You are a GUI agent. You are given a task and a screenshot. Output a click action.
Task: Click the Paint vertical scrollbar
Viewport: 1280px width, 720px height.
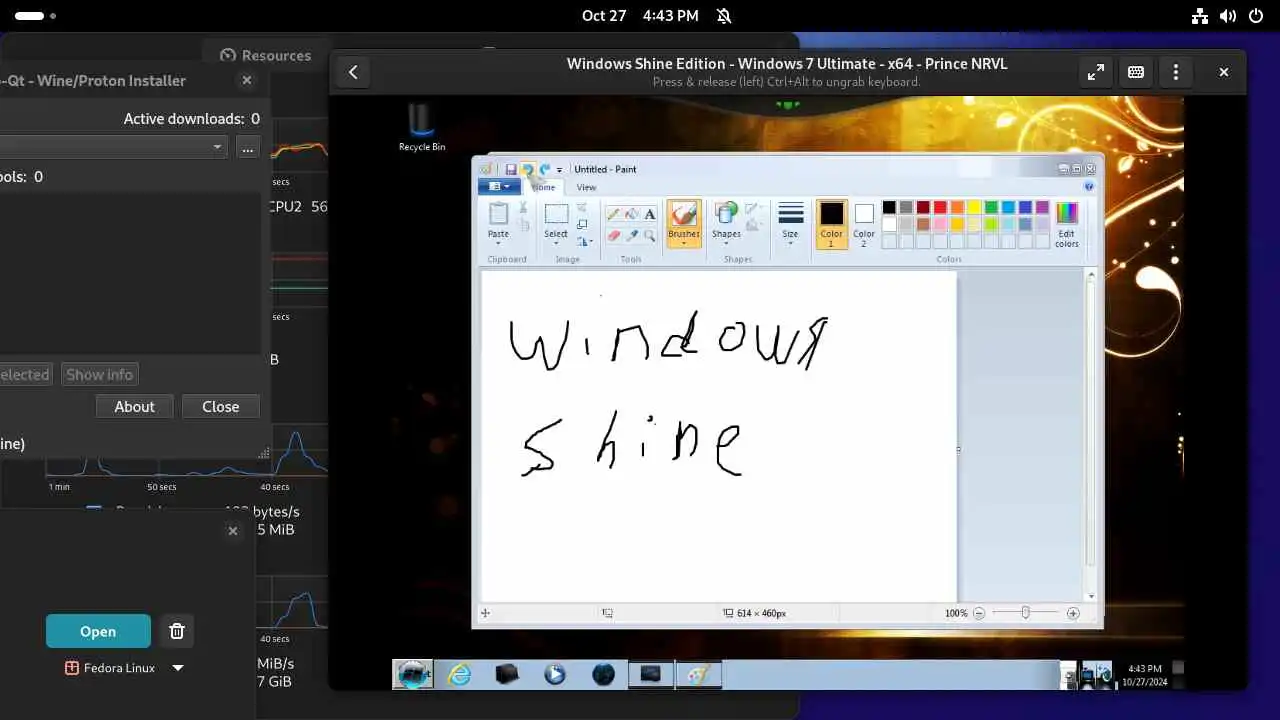(1091, 436)
